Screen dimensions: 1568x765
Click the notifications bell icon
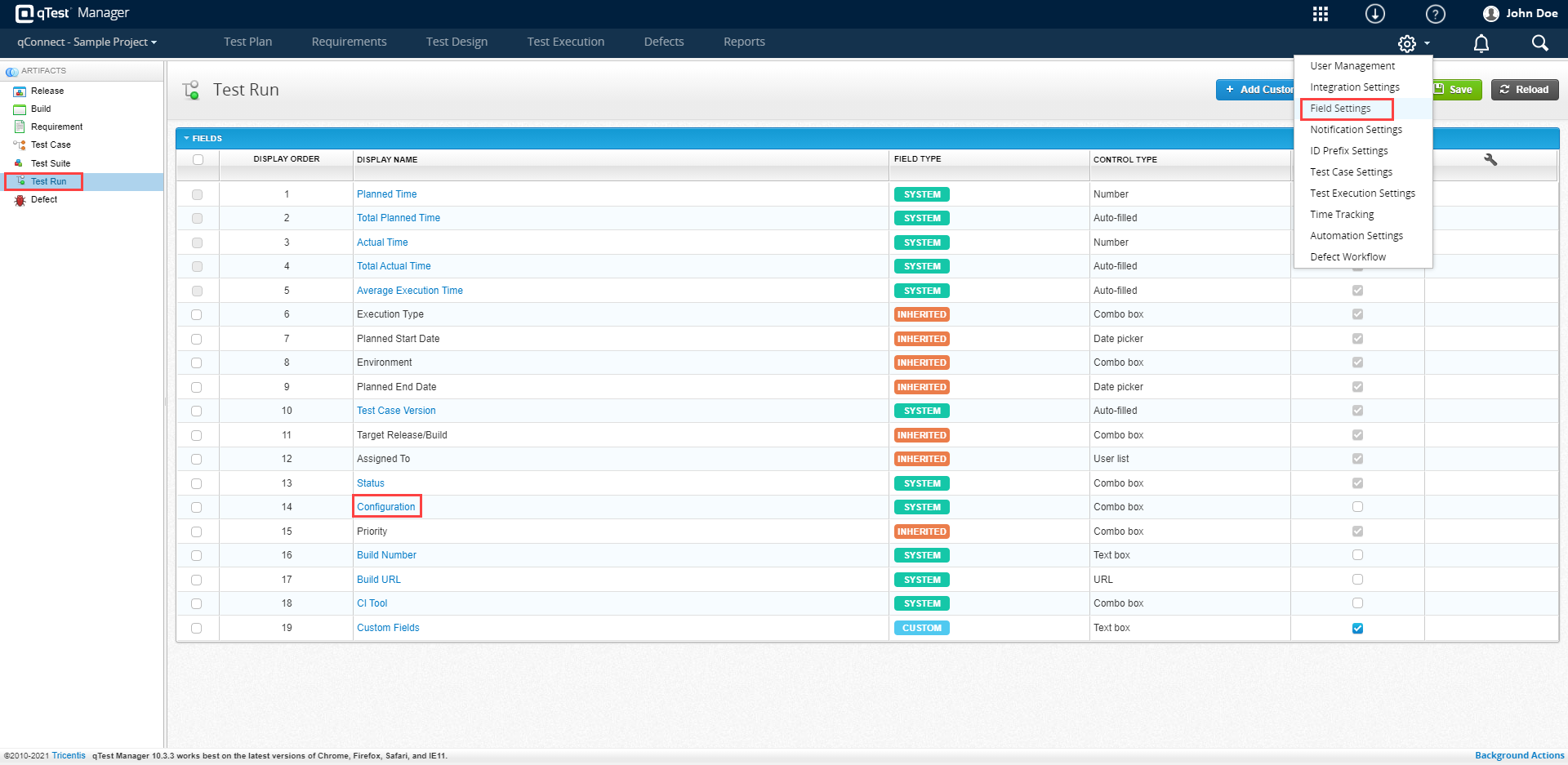[1481, 43]
